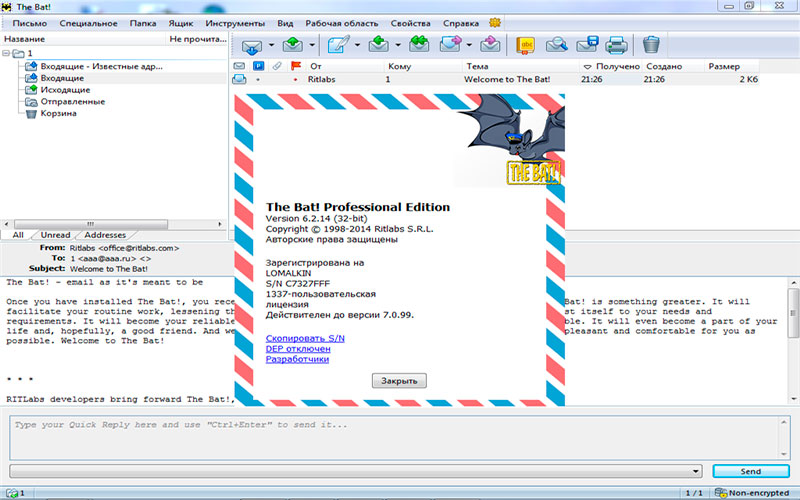The height and width of the screenshot is (500, 800).
Task: Click the customize gear icon in menu bar
Action: [x=494, y=23]
